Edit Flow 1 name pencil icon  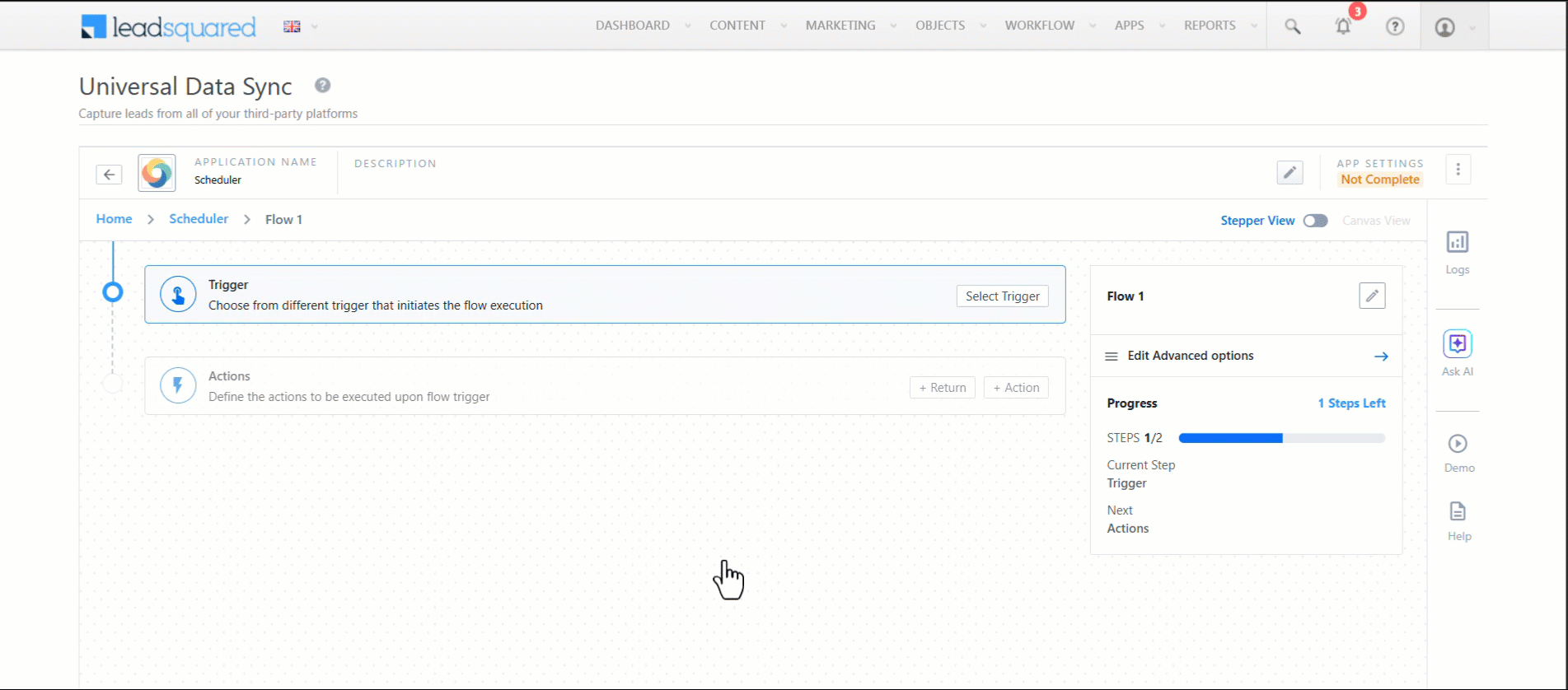[x=1372, y=296]
